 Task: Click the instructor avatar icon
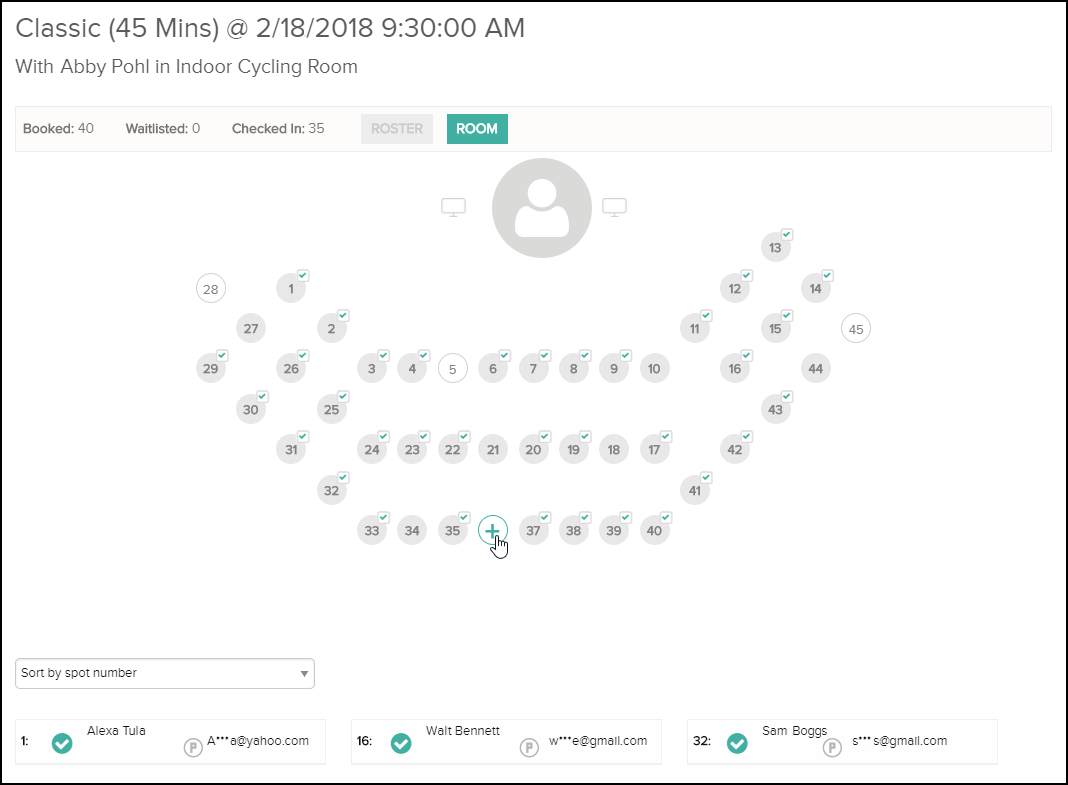click(x=541, y=206)
